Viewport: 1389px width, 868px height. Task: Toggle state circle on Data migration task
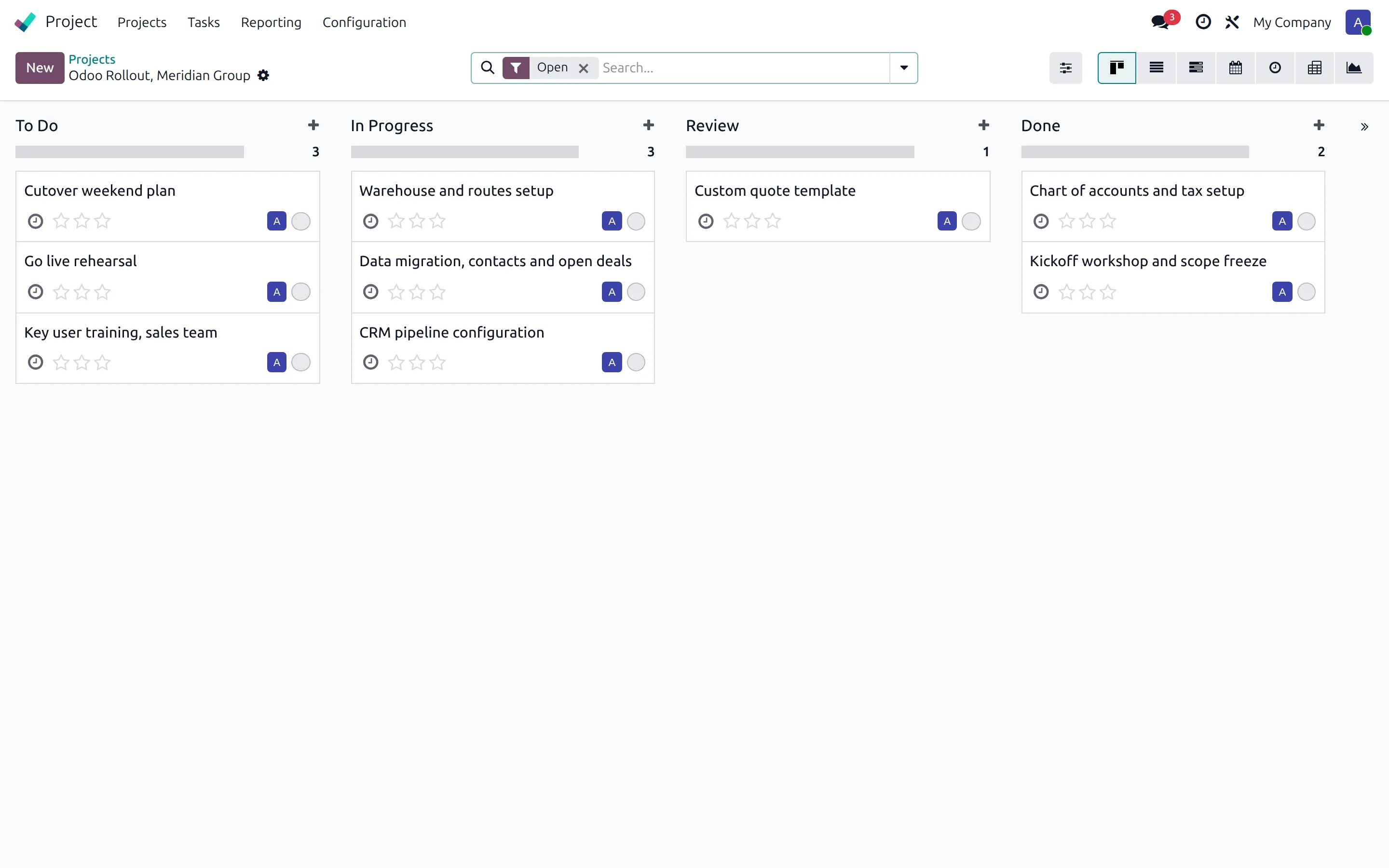(636, 292)
